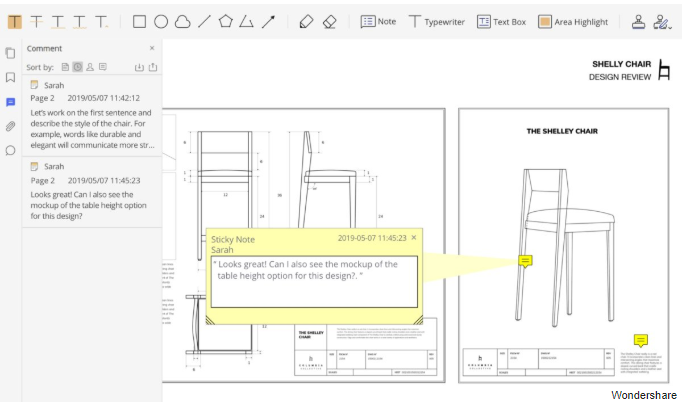The height and width of the screenshot is (410, 682).
Task: Select the Pencil drawing tool
Action: (x=306, y=22)
